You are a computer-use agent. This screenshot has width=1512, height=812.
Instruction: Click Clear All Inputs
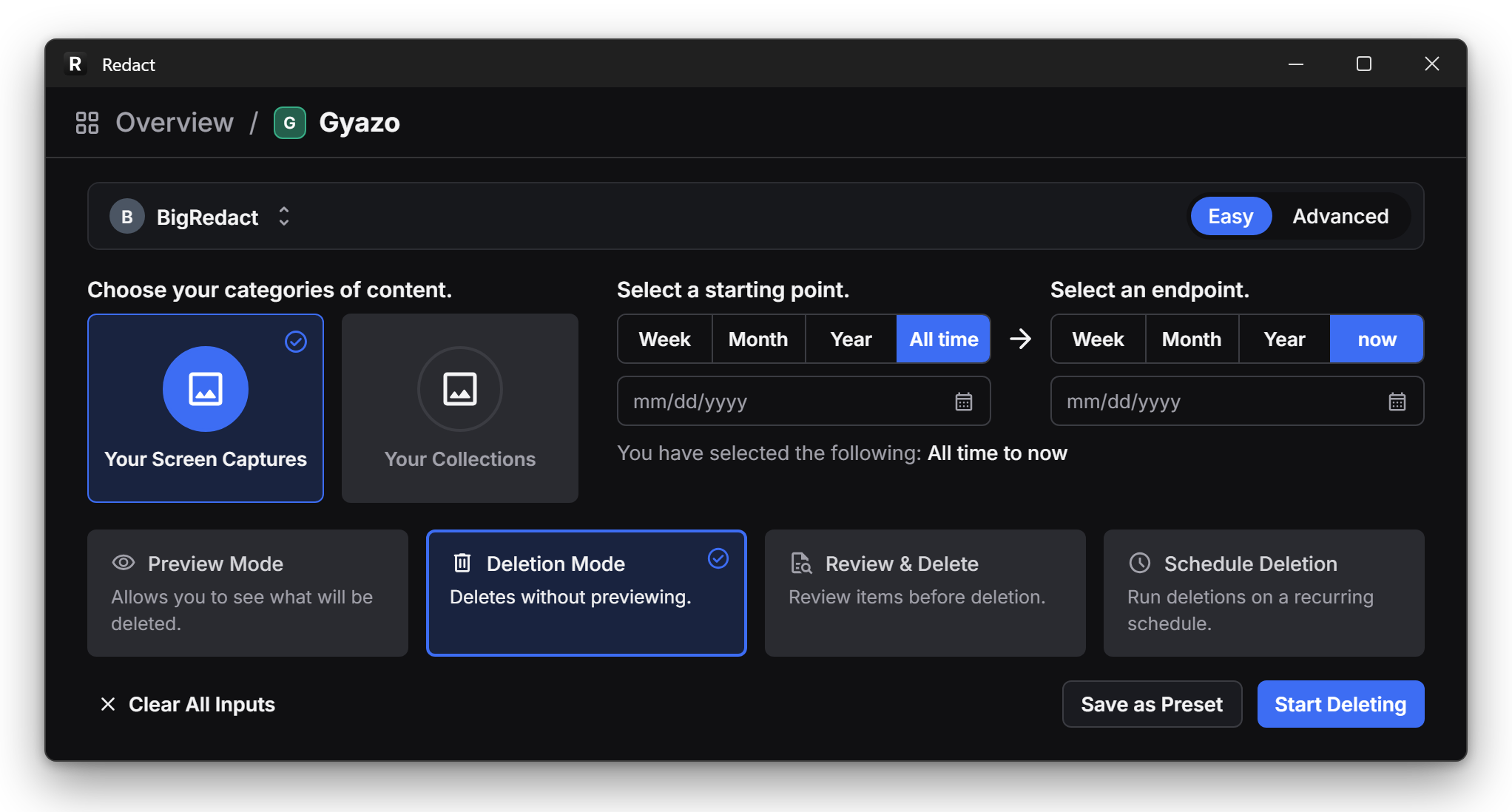(x=188, y=704)
